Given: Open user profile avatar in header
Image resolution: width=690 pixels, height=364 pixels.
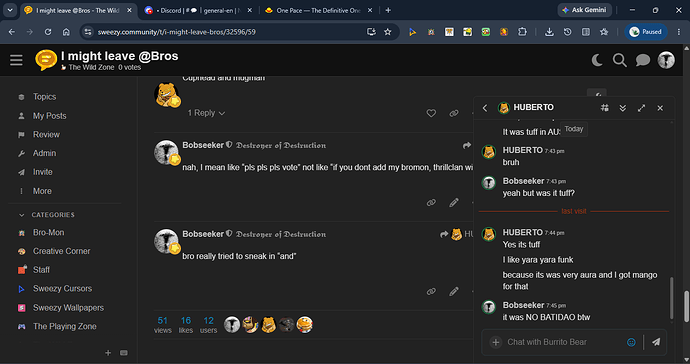Looking at the screenshot, I should (666, 60).
